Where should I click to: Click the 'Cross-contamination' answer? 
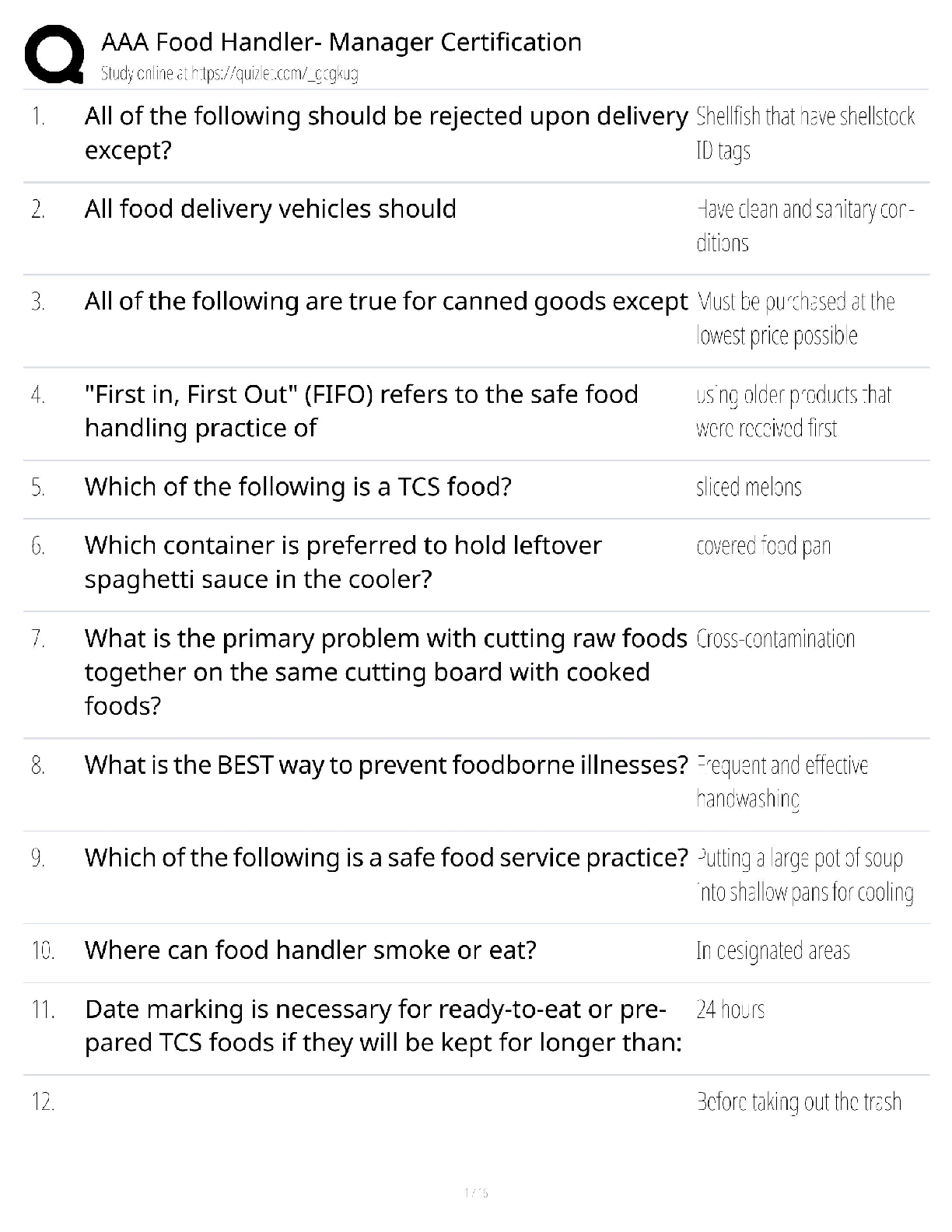click(x=775, y=639)
